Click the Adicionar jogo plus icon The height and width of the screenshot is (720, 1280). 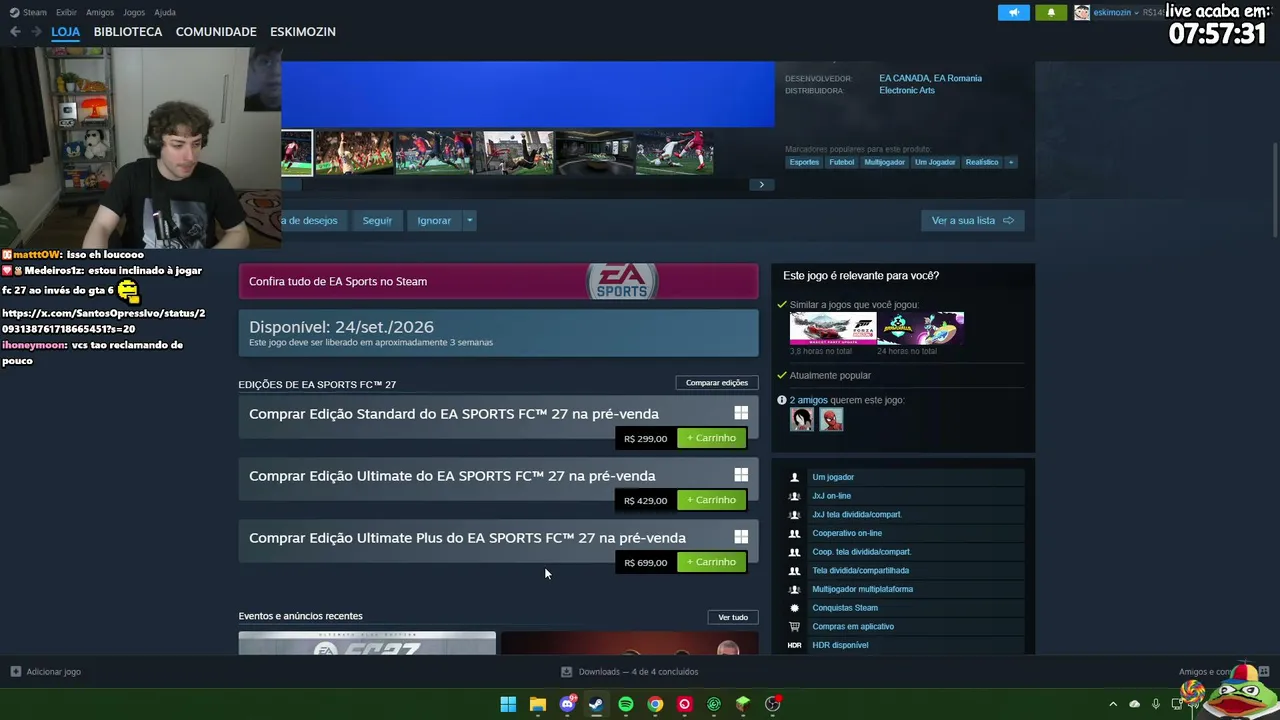click(15, 672)
